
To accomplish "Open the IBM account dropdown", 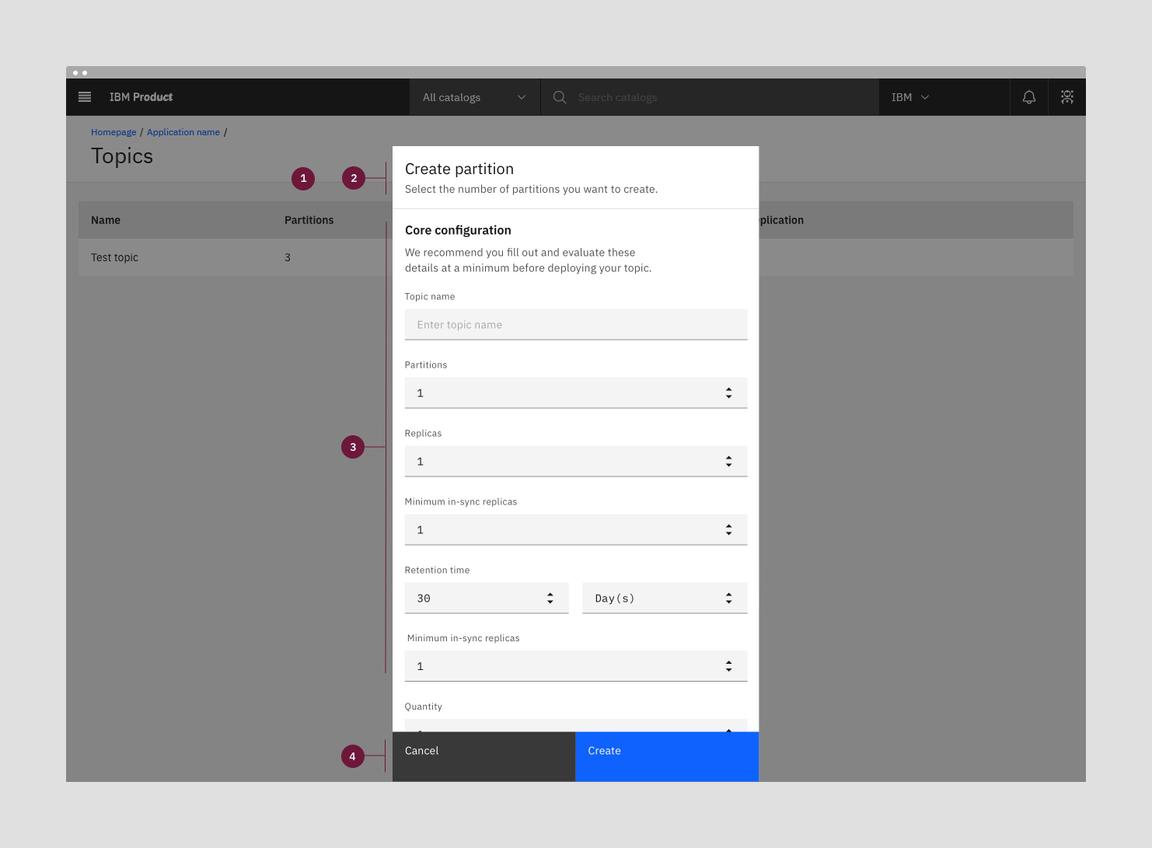I will click(910, 97).
